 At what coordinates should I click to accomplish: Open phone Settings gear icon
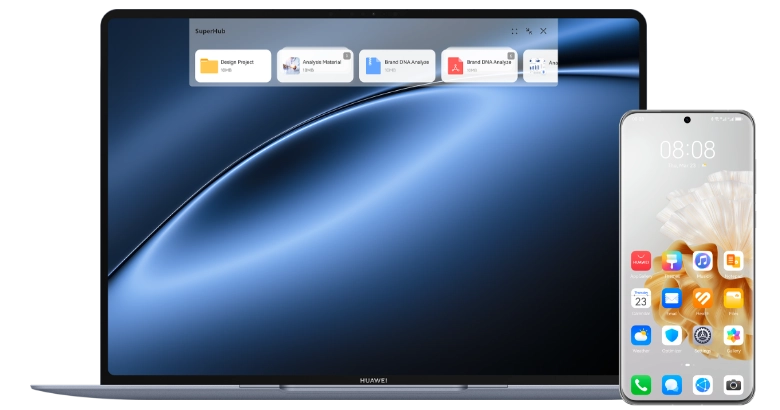[702, 336]
